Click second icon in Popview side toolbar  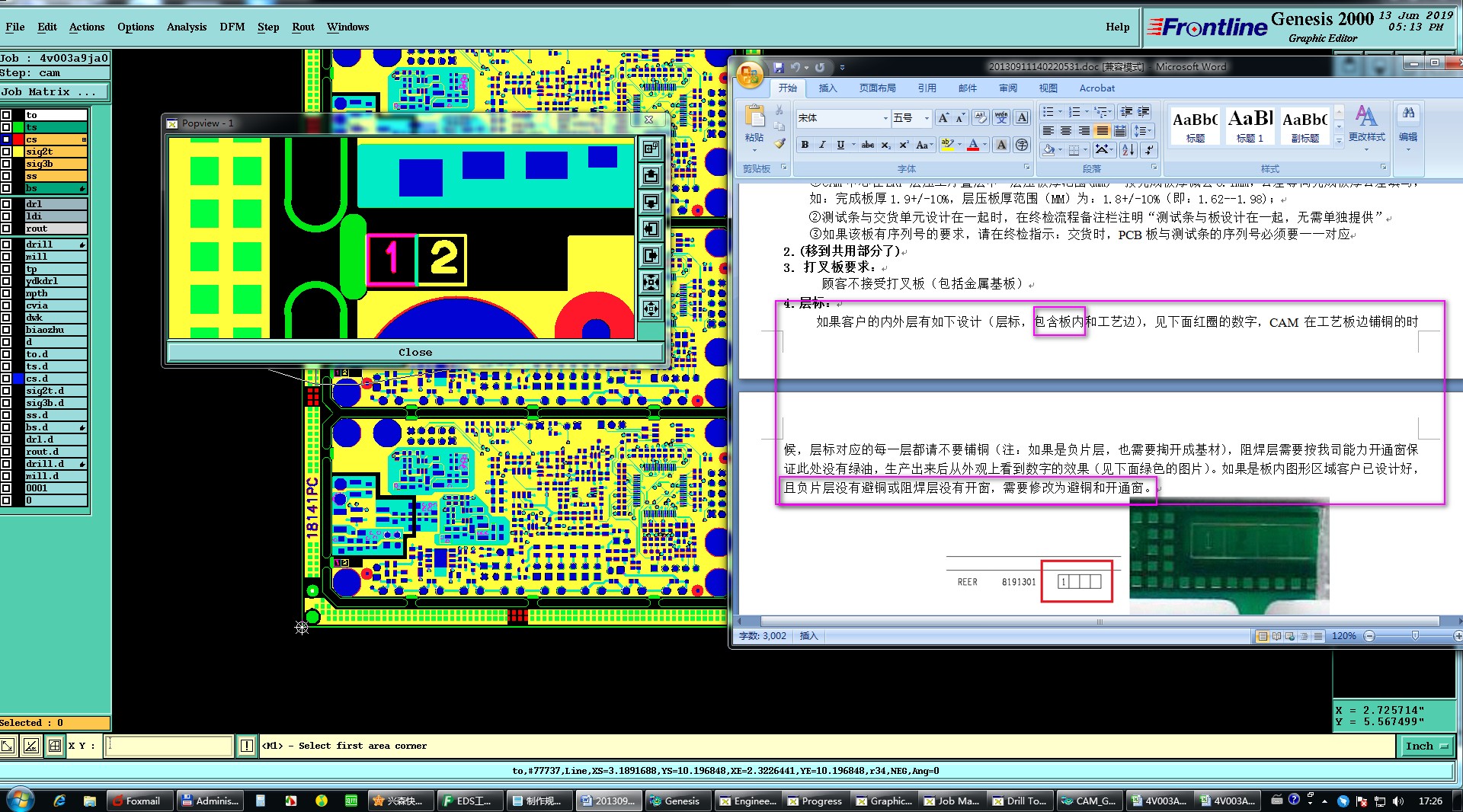tap(651, 176)
